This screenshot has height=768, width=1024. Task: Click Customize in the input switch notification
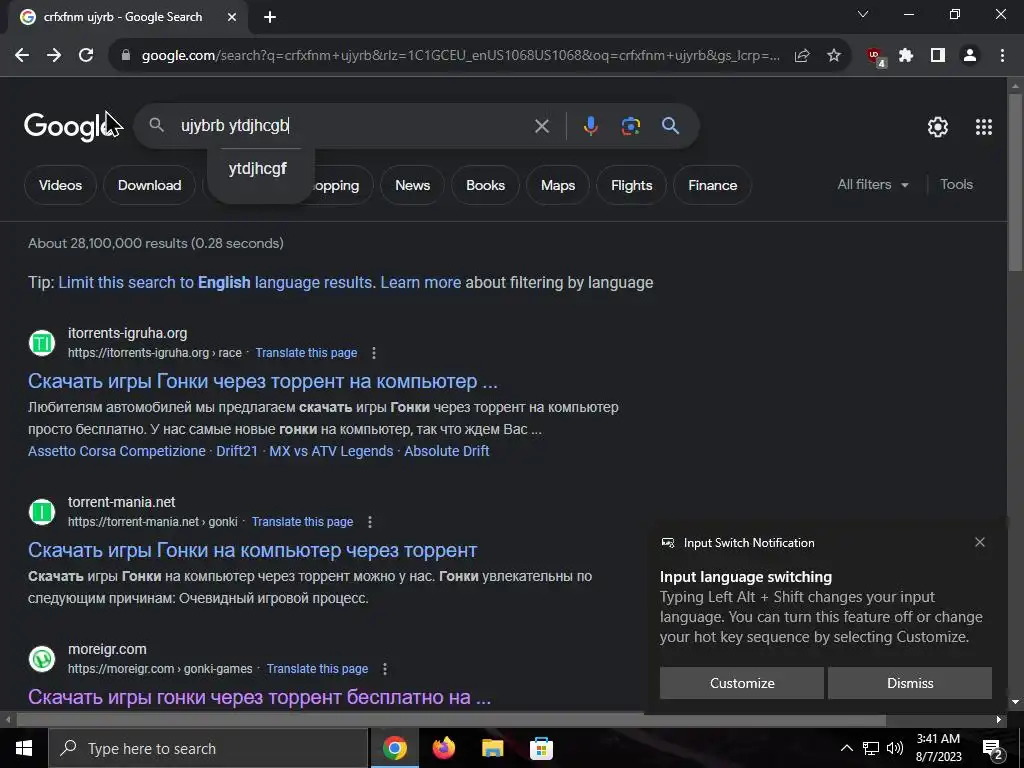tap(742, 683)
